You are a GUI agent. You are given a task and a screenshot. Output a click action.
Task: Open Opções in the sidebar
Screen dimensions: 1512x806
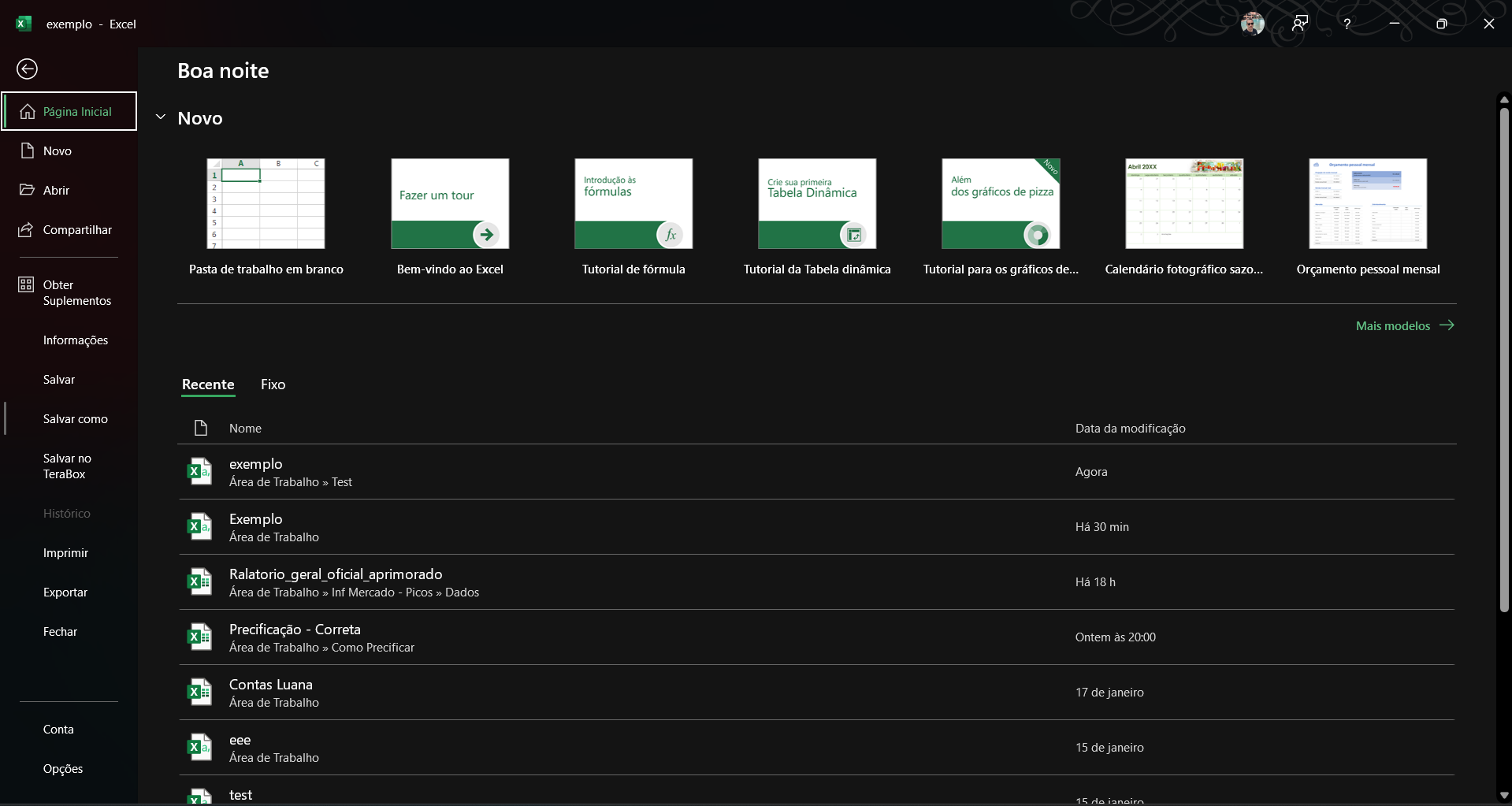click(x=63, y=769)
